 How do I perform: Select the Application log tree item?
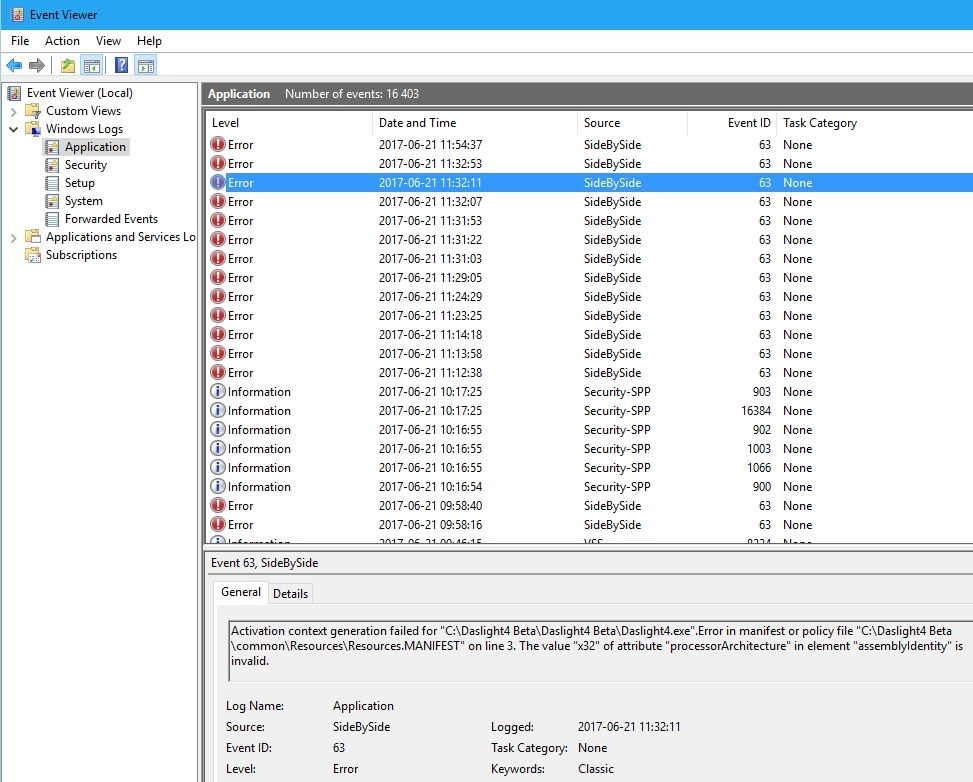click(x=95, y=147)
